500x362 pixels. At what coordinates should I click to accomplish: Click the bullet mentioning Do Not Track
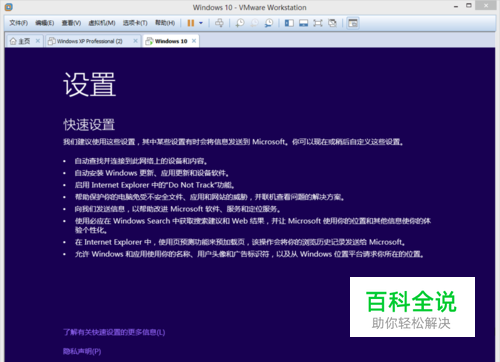[155, 185]
